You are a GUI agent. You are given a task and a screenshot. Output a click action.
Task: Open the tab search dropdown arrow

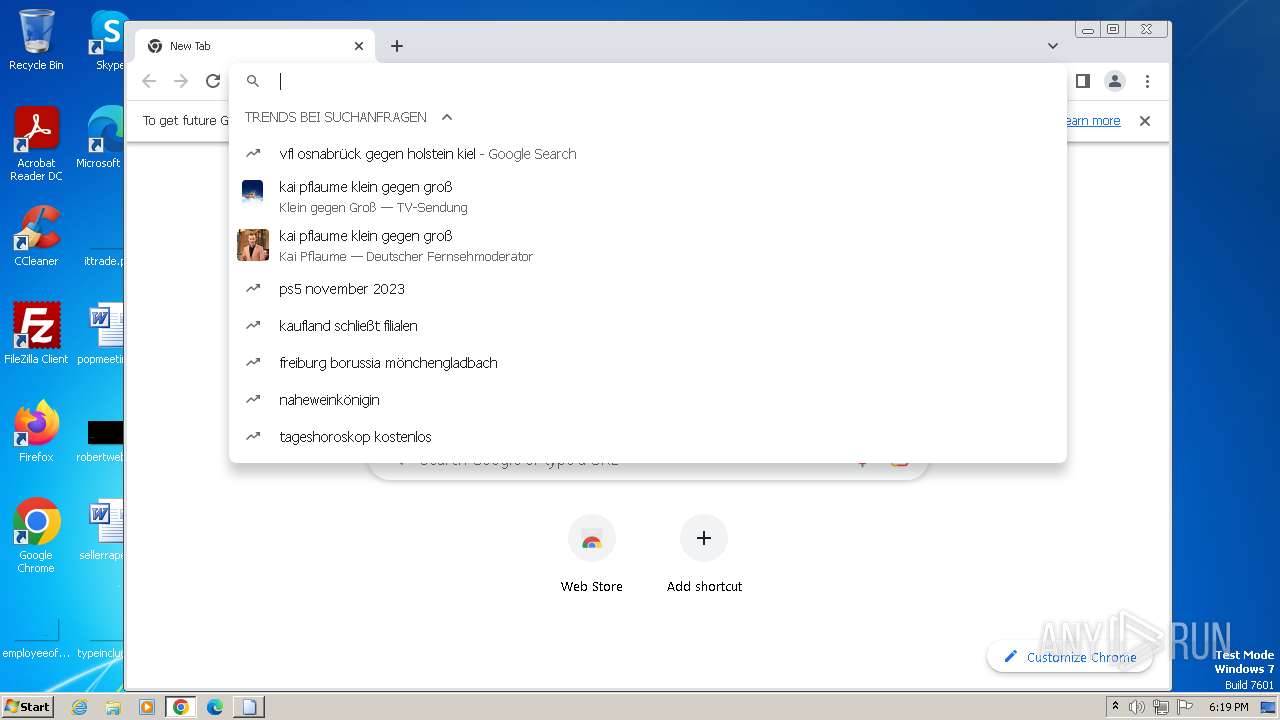(1053, 46)
